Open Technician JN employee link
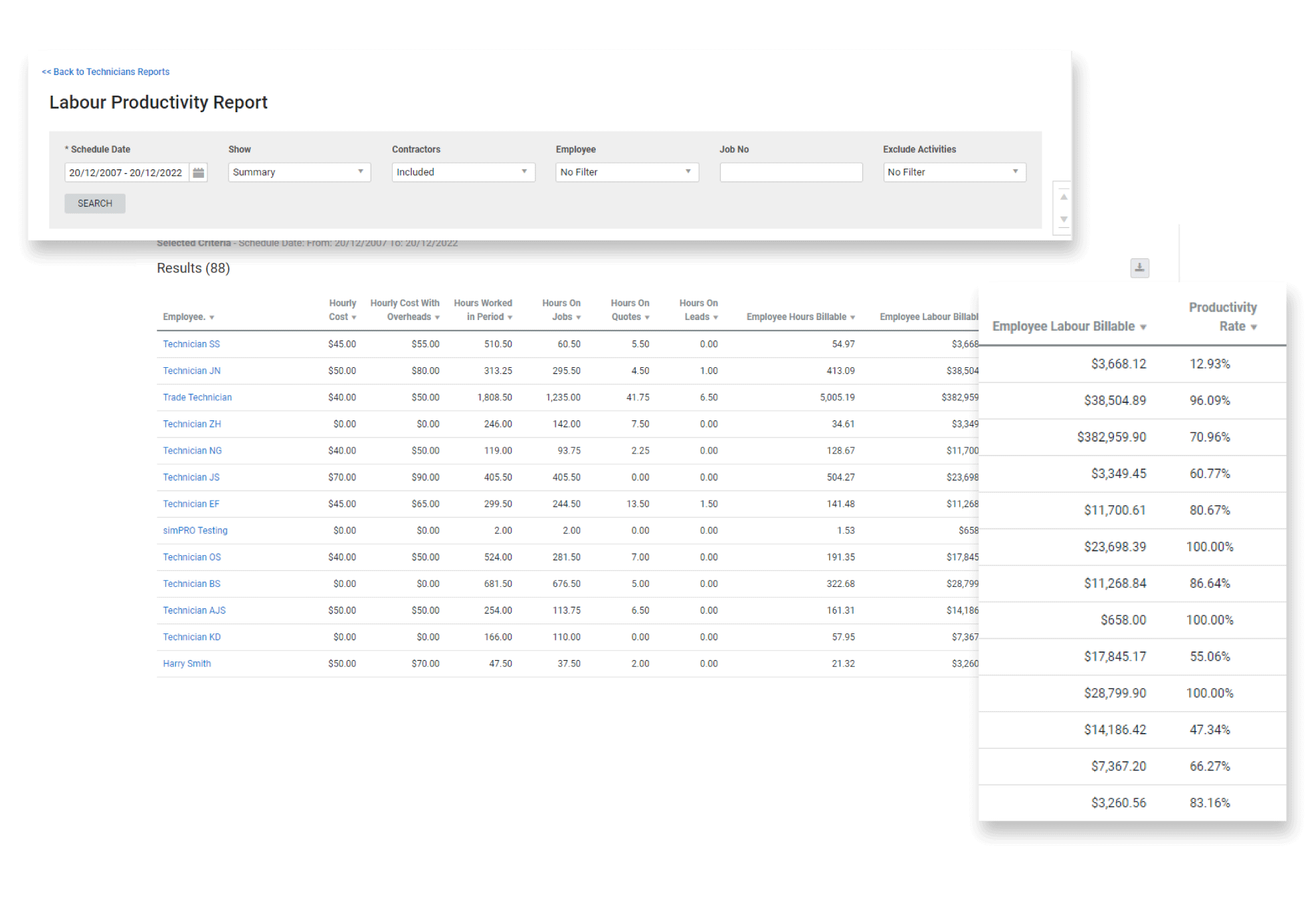Screen dimensions: 1316x907 tap(191, 371)
